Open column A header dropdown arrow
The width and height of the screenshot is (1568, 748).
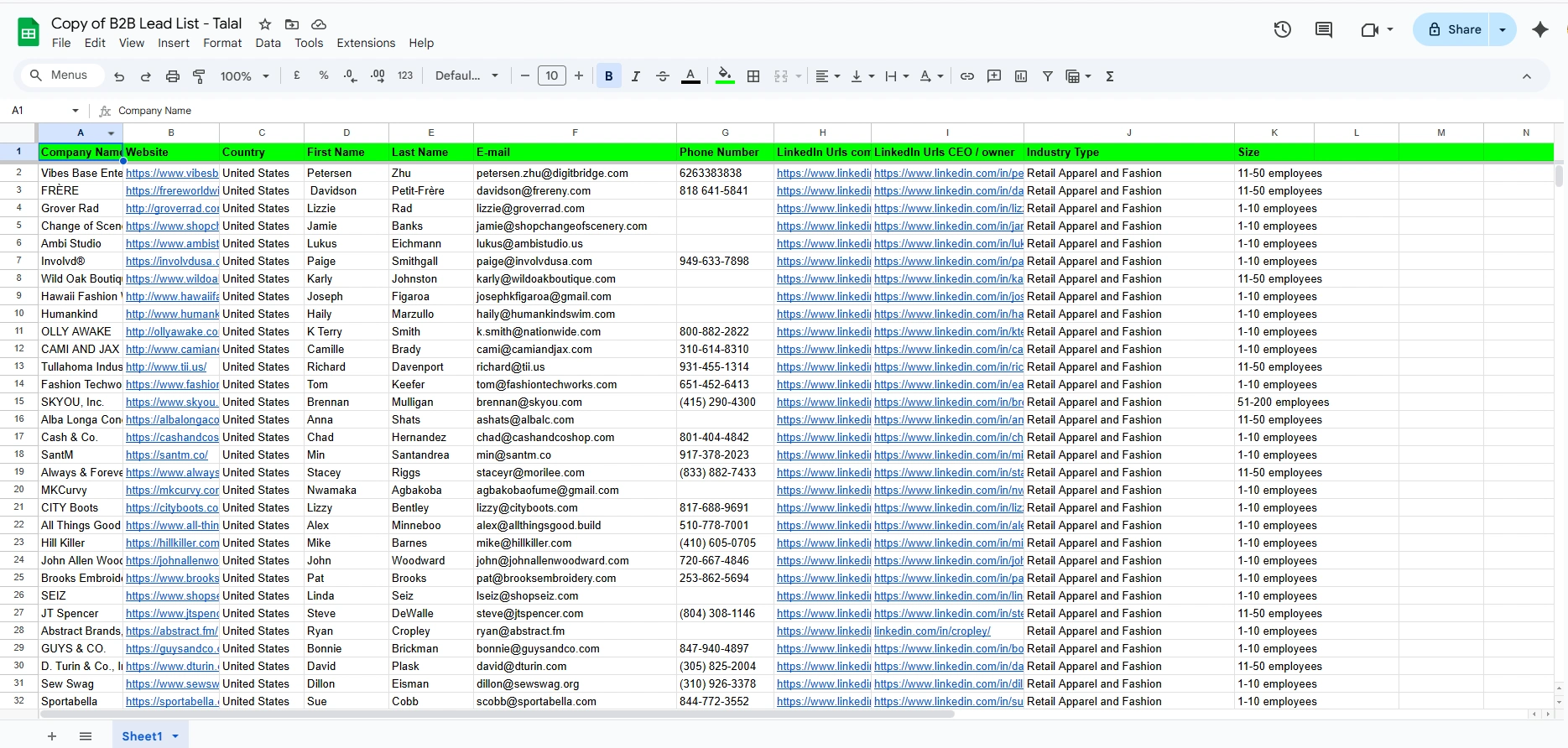pos(111,133)
